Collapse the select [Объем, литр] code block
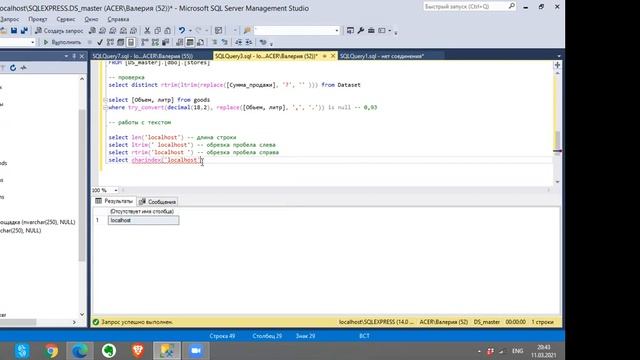 tap(105, 100)
